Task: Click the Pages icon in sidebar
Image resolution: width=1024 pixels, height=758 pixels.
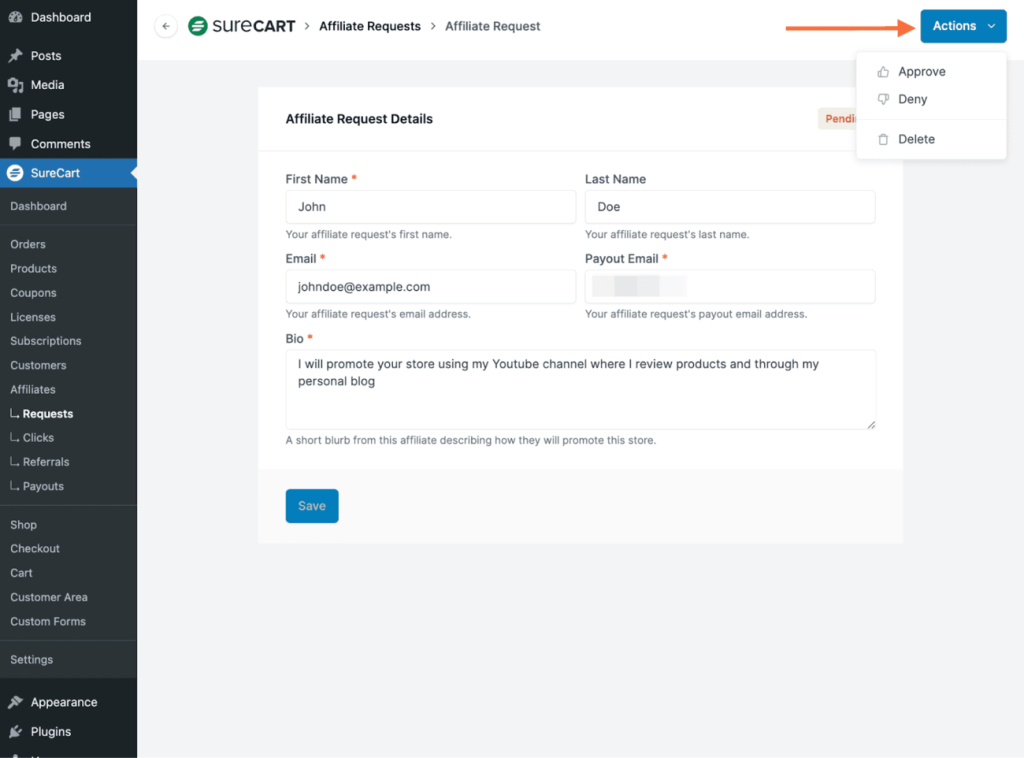Action: [x=15, y=114]
